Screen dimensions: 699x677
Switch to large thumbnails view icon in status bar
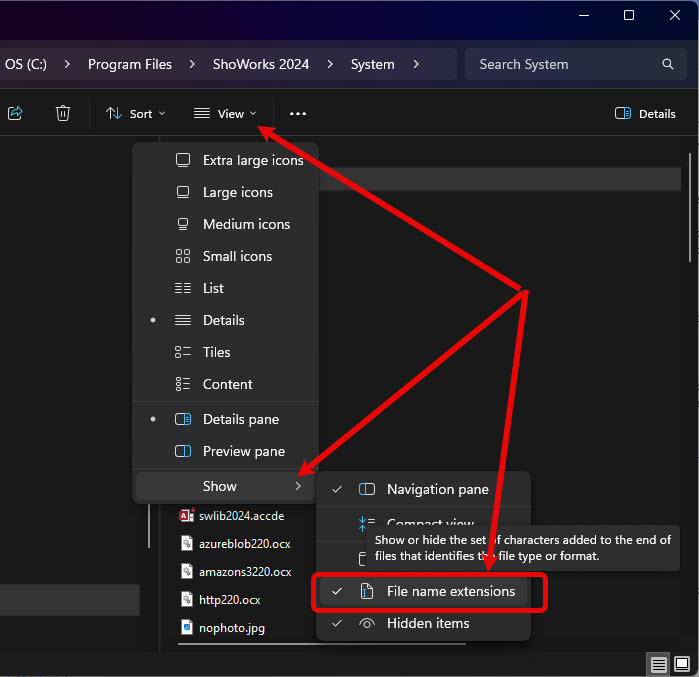pos(682,664)
